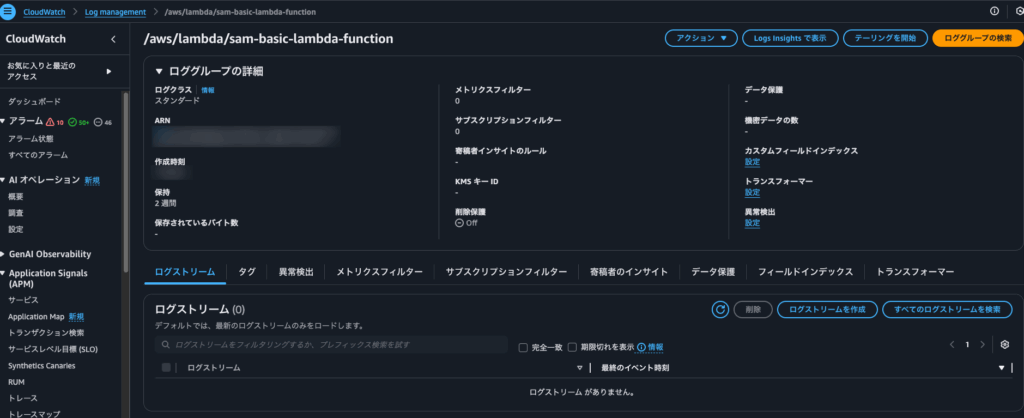
Task: Collapse the CloudWatch sidebar with the chevron
Action: (113, 39)
